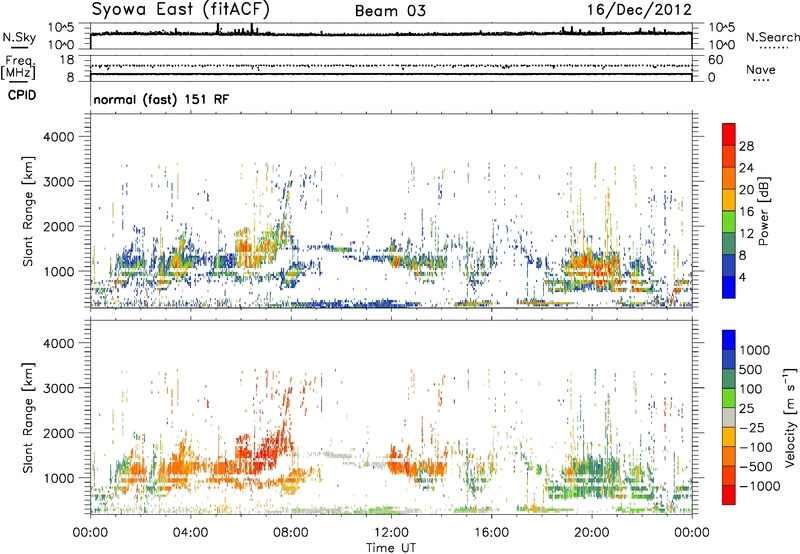Click the velocity panel 'Slant Range [km]' label

click(28, 417)
